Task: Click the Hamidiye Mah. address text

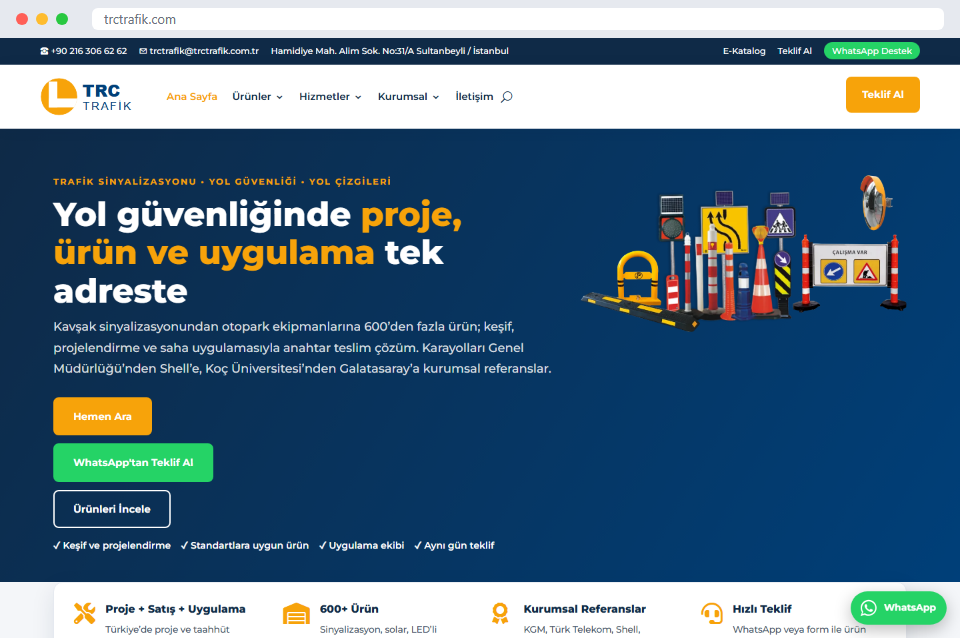Action: 389,51
